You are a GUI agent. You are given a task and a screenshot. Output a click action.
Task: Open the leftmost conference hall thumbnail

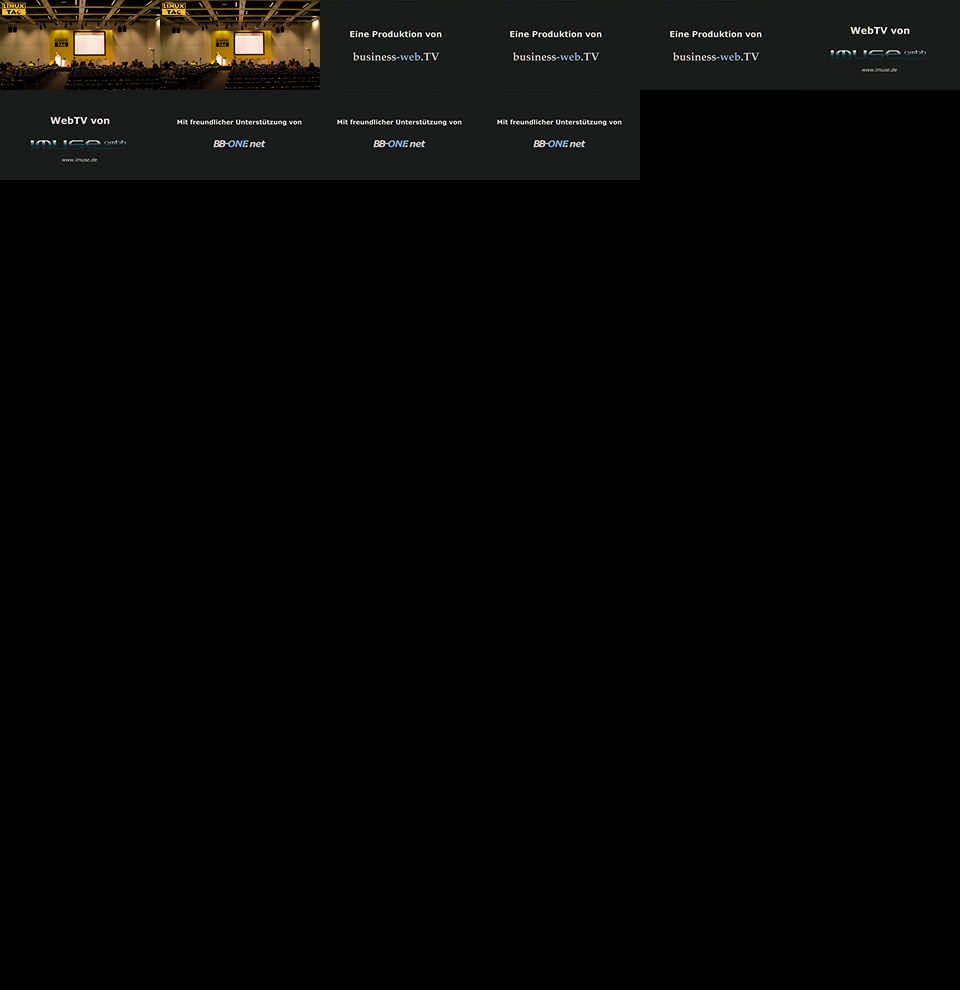(80, 45)
